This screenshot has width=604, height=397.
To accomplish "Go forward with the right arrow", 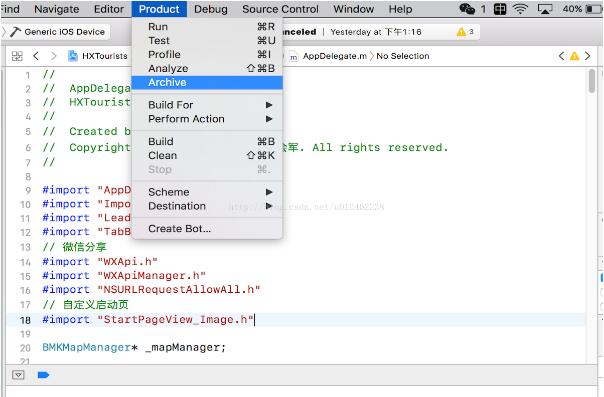I will click(54, 56).
